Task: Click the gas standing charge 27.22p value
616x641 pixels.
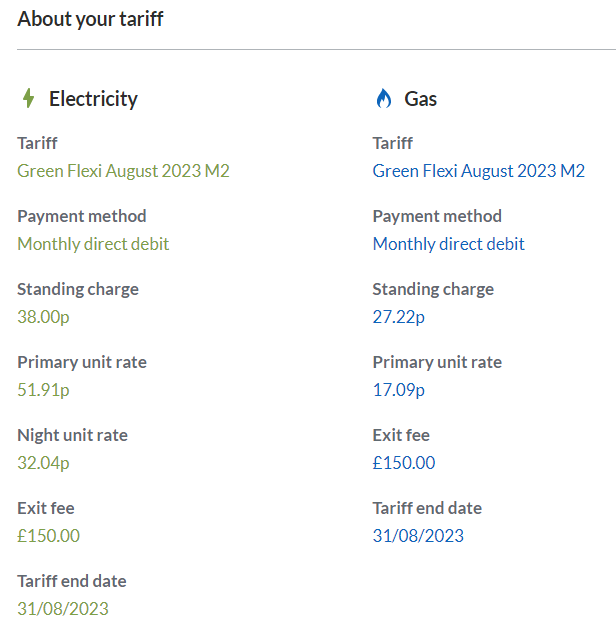Action: 399,317
